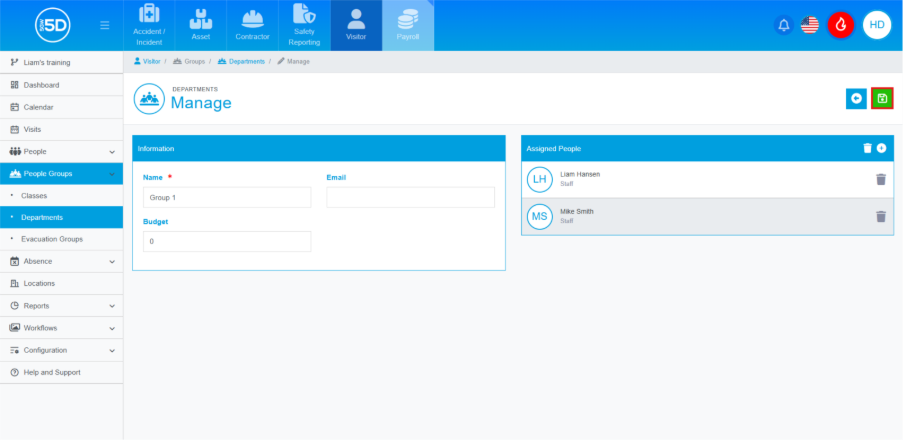Viewport: 903px width, 441px height.
Task: Delete Liam Hansen from assigned people
Action: tap(881, 180)
